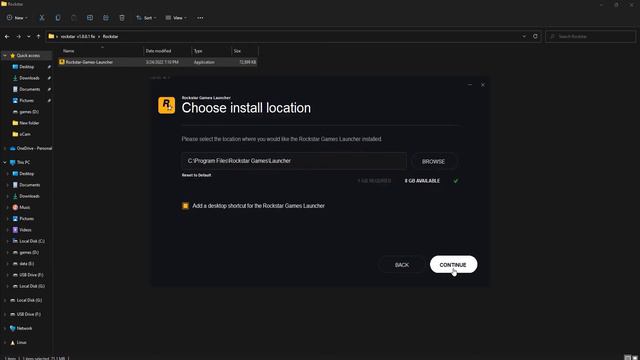
Task: Open View dropdown in Explorer toolbar
Action: (176, 18)
